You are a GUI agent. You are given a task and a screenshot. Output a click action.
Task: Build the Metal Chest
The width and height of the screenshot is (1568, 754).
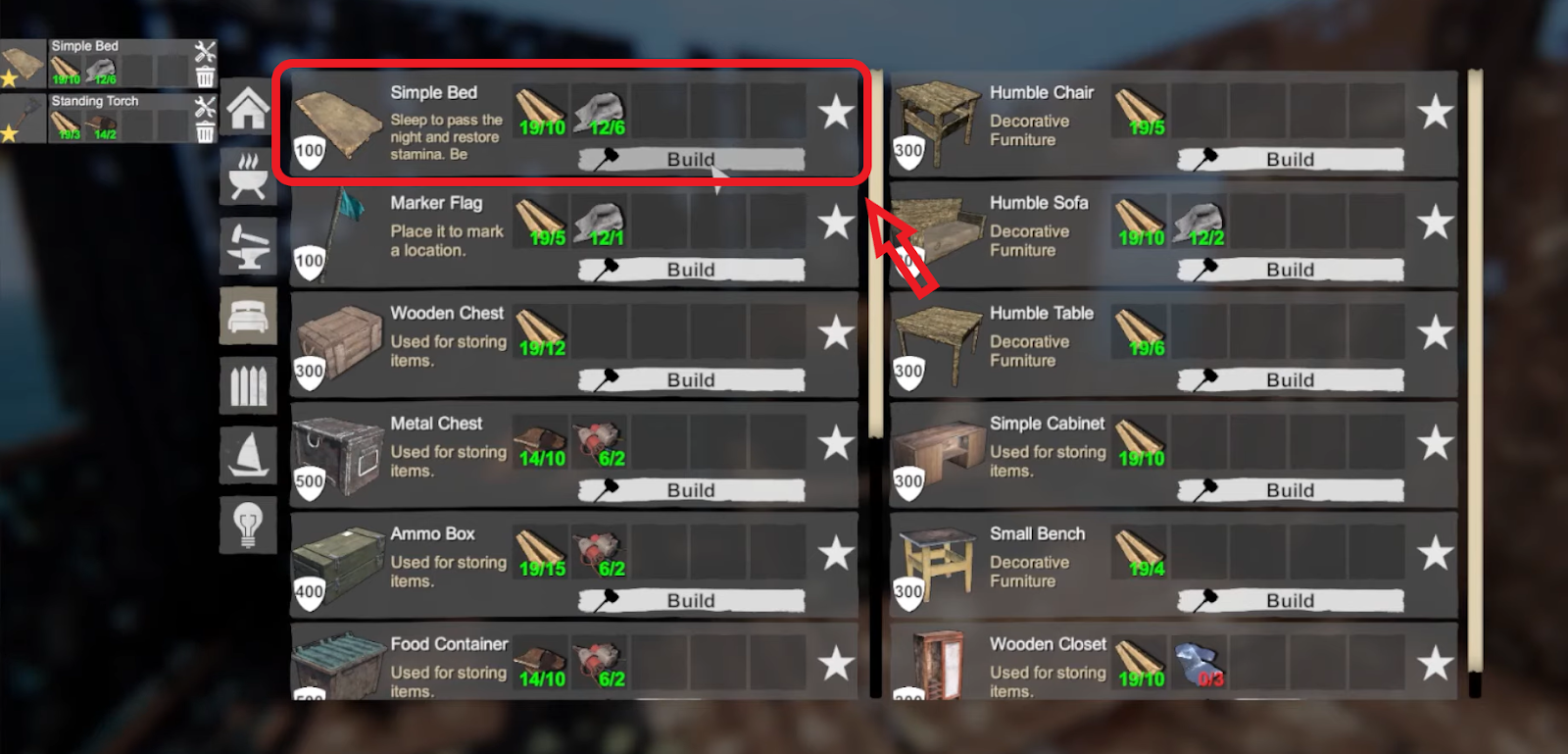691,490
